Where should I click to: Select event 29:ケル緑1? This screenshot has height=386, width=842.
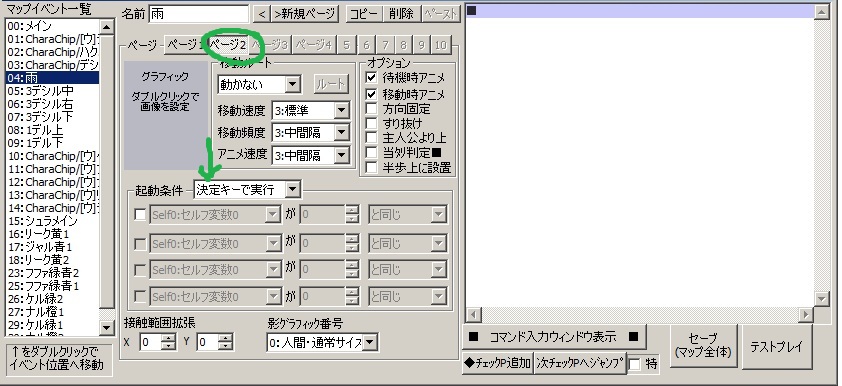click(x=52, y=325)
